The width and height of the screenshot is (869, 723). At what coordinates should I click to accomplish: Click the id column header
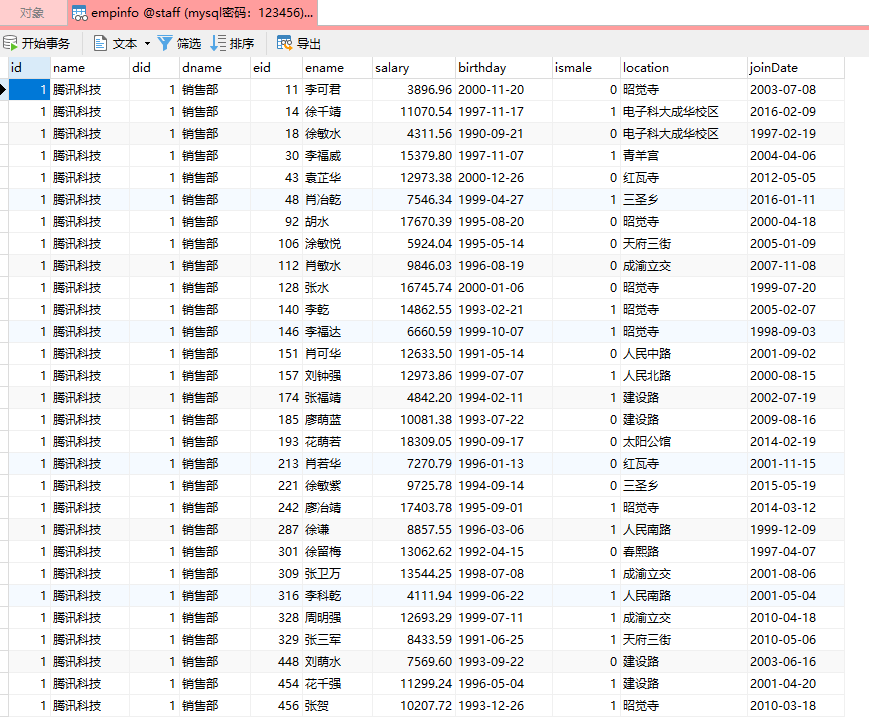click(x=29, y=68)
